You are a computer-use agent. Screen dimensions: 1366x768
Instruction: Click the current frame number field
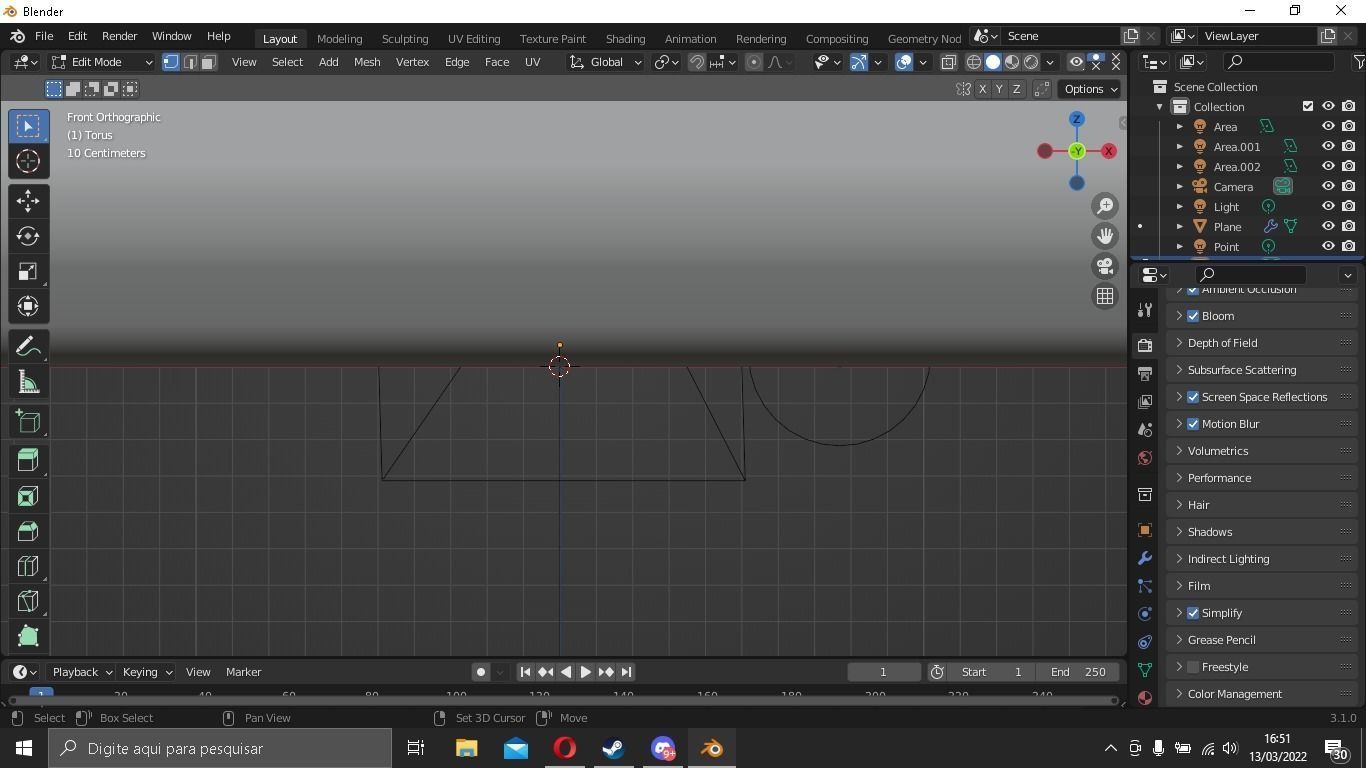883,672
